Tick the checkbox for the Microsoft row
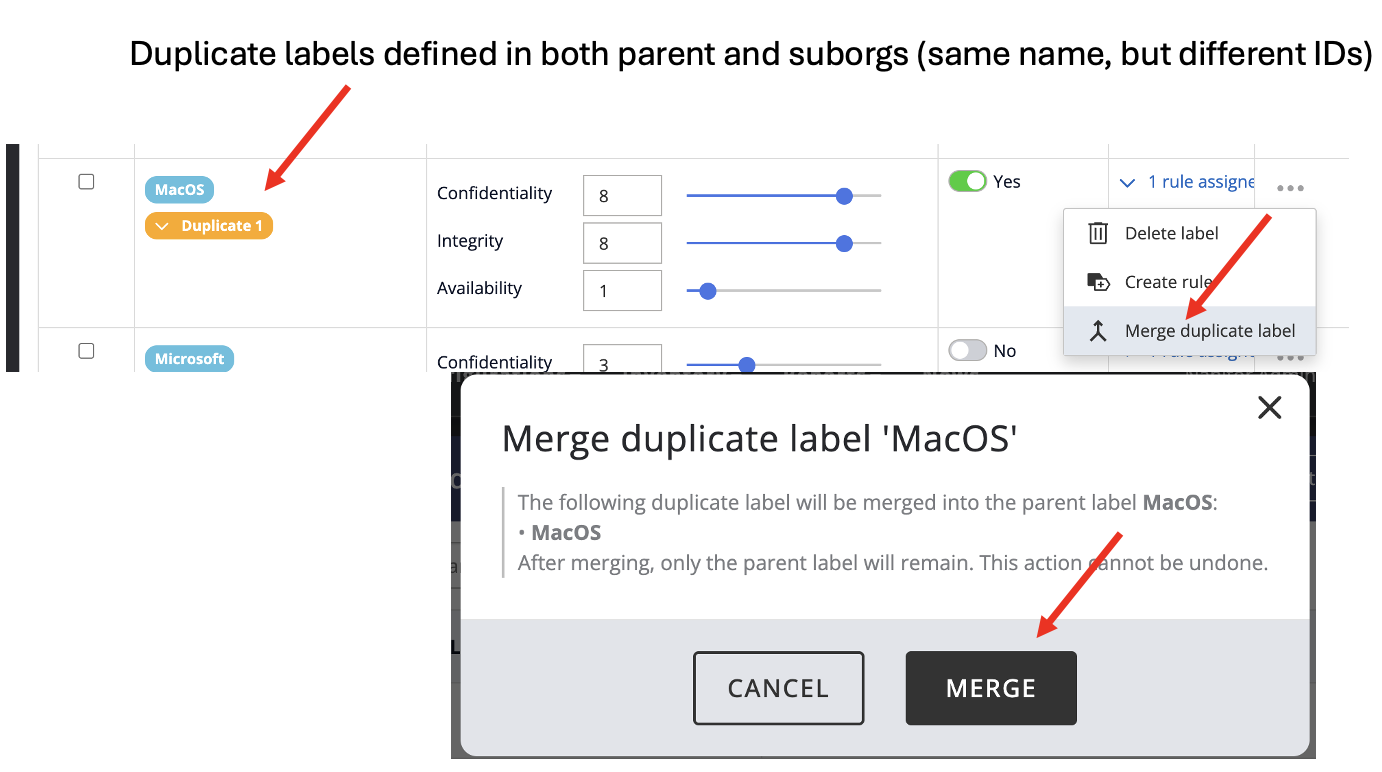The image size is (1382, 772). click(x=87, y=351)
